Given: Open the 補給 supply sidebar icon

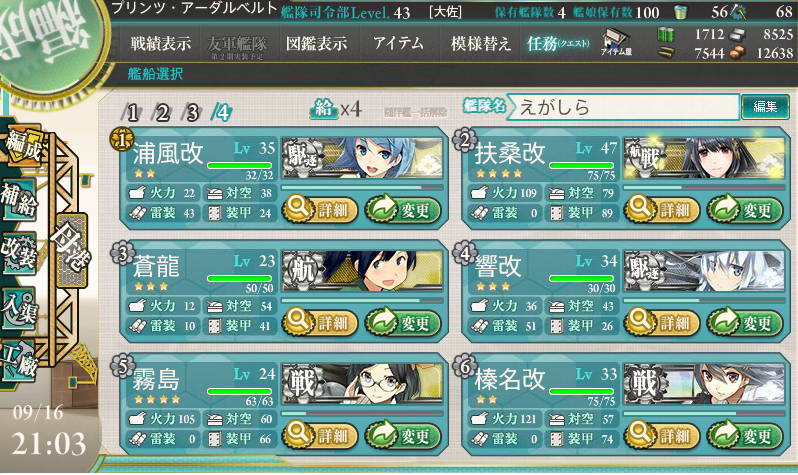Looking at the screenshot, I should [x=19, y=200].
